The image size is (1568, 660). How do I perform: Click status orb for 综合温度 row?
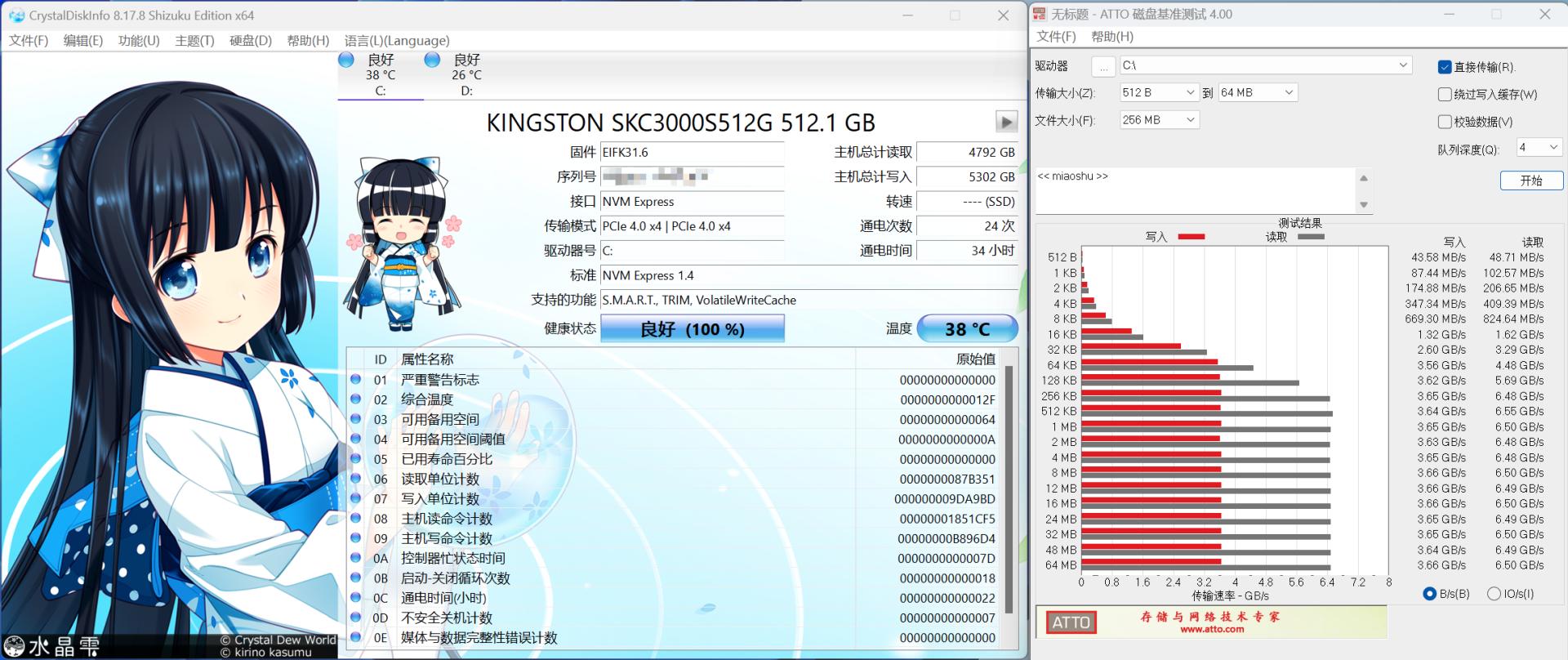pos(355,399)
